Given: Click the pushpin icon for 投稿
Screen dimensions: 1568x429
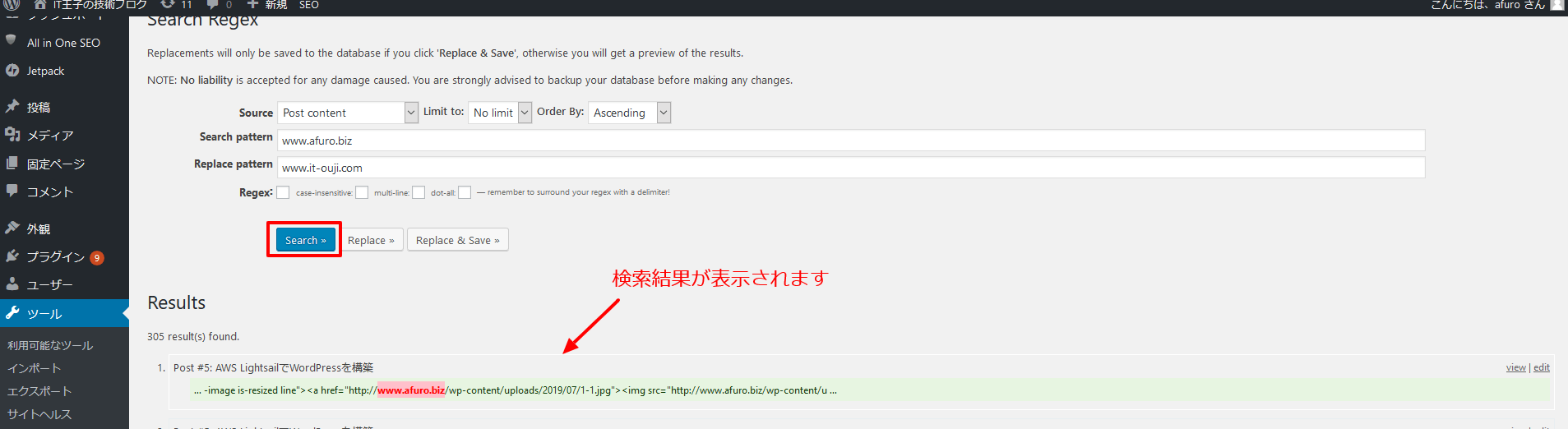Looking at the screenshot, I should pos(12,107).
